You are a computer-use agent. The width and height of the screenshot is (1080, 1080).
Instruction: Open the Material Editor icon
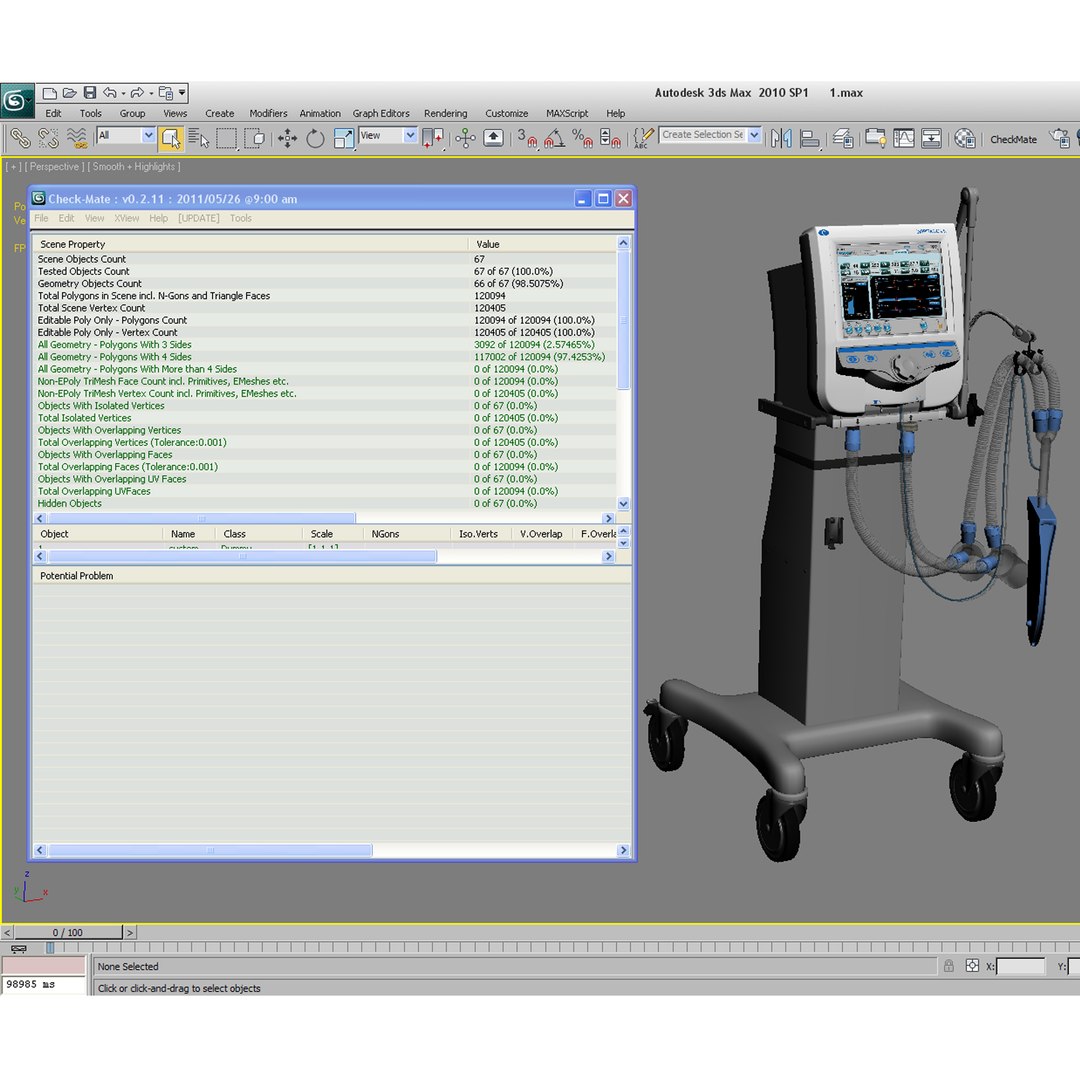[x=965, y=138]
